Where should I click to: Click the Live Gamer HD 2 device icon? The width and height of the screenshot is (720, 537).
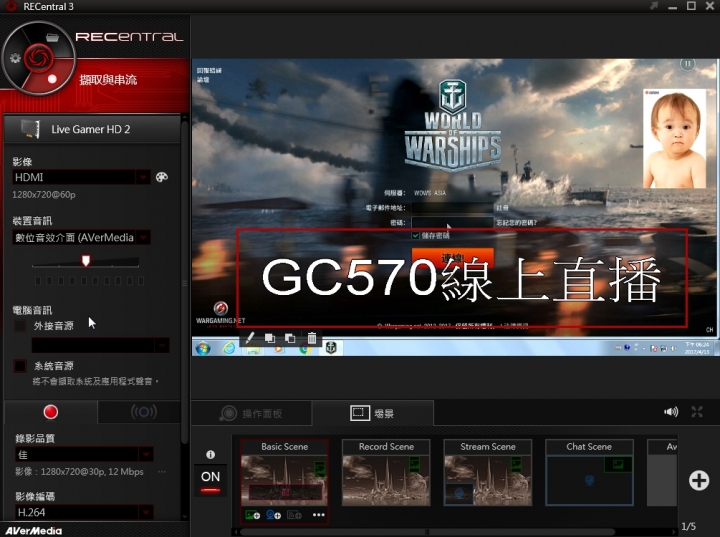31,129
